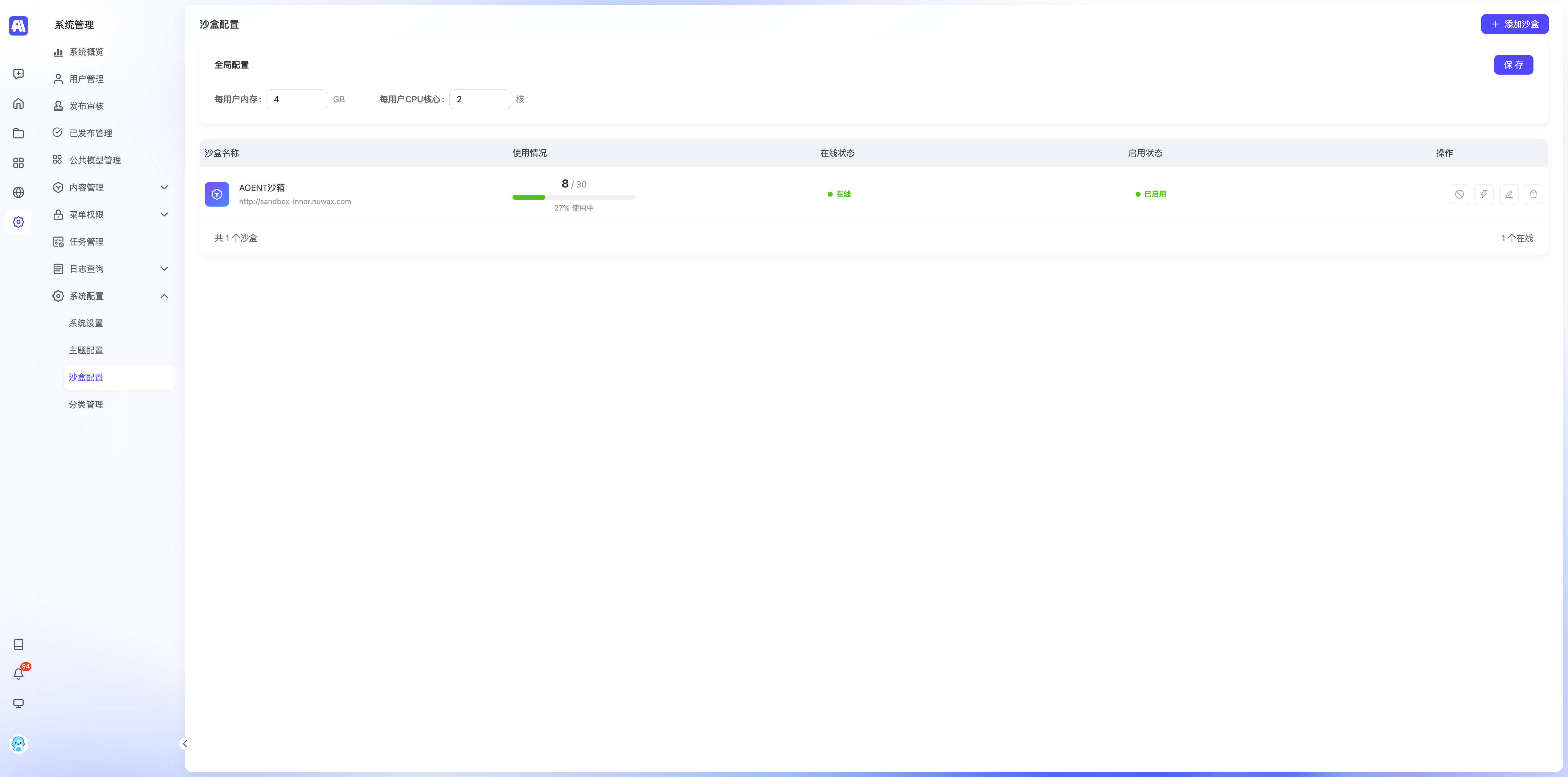Disable the AGENT沙箱 sandbox via ban icon
The height and width of the screenshot is (777, 1568).
[x=1459, y=194]
